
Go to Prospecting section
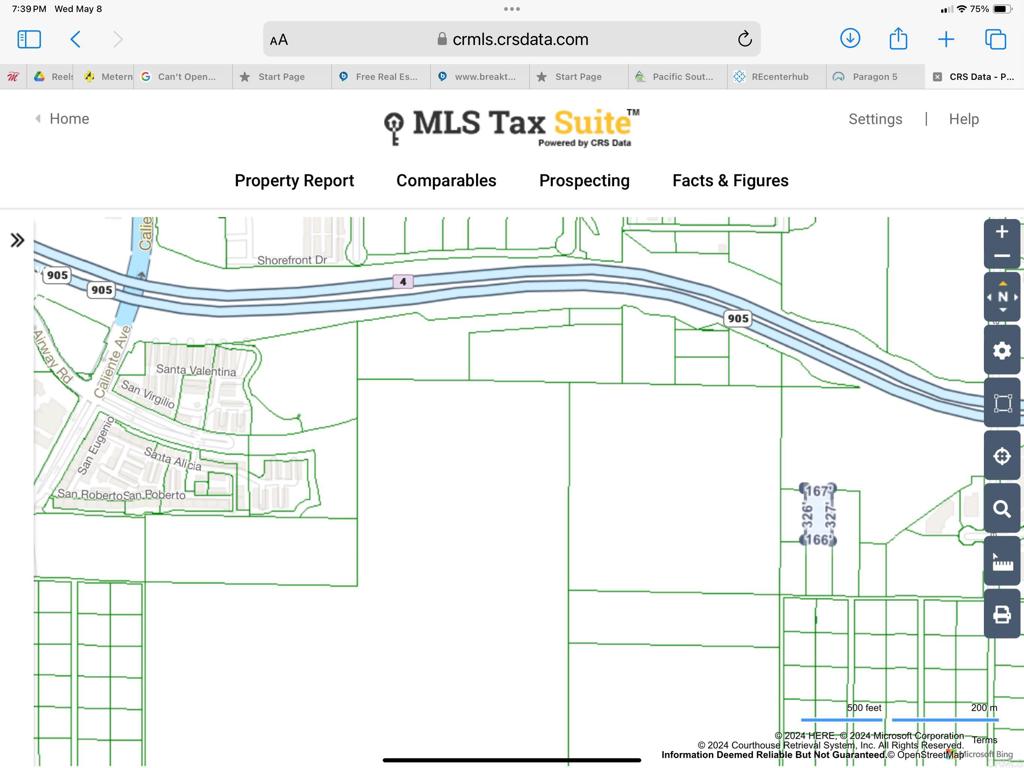coord(584,181)
